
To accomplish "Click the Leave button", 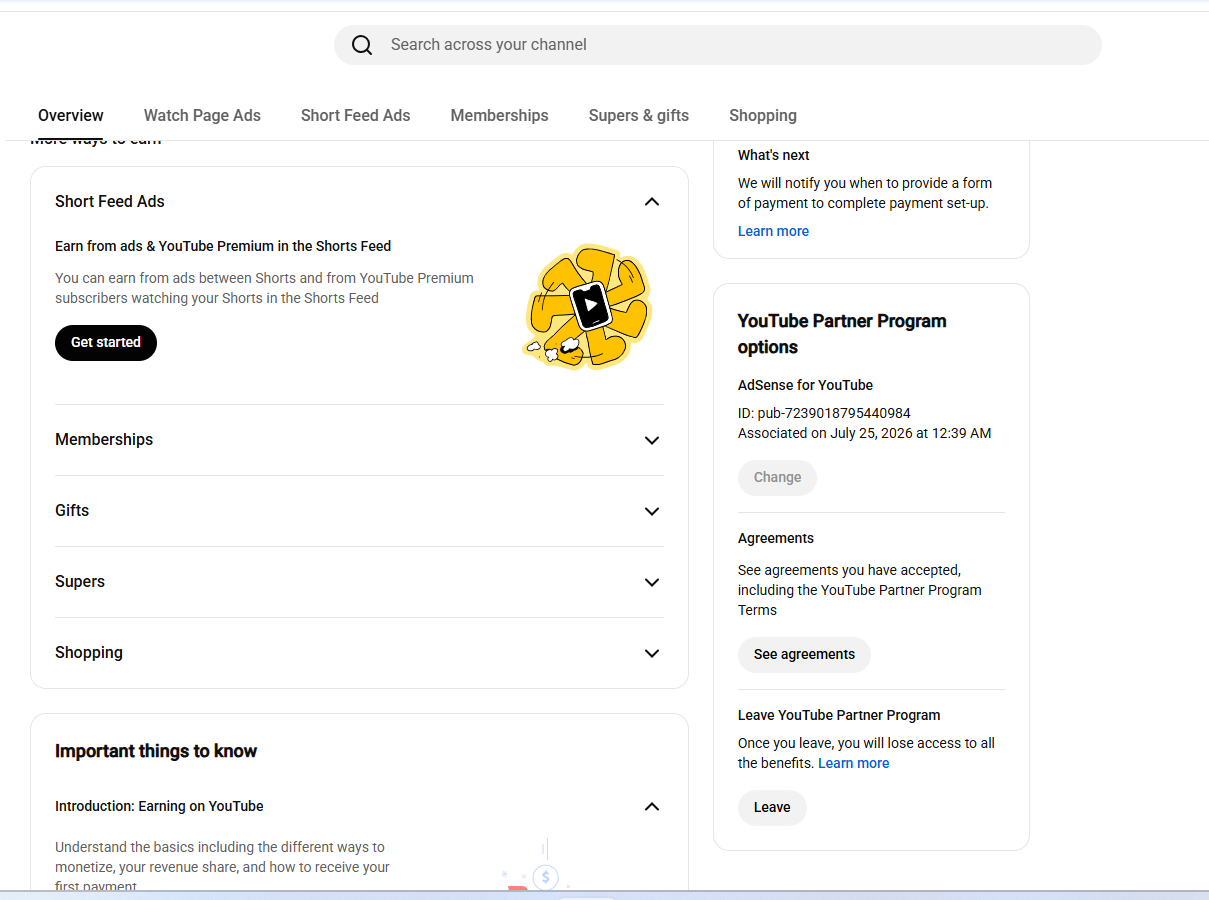I will [x=772, y=807].
